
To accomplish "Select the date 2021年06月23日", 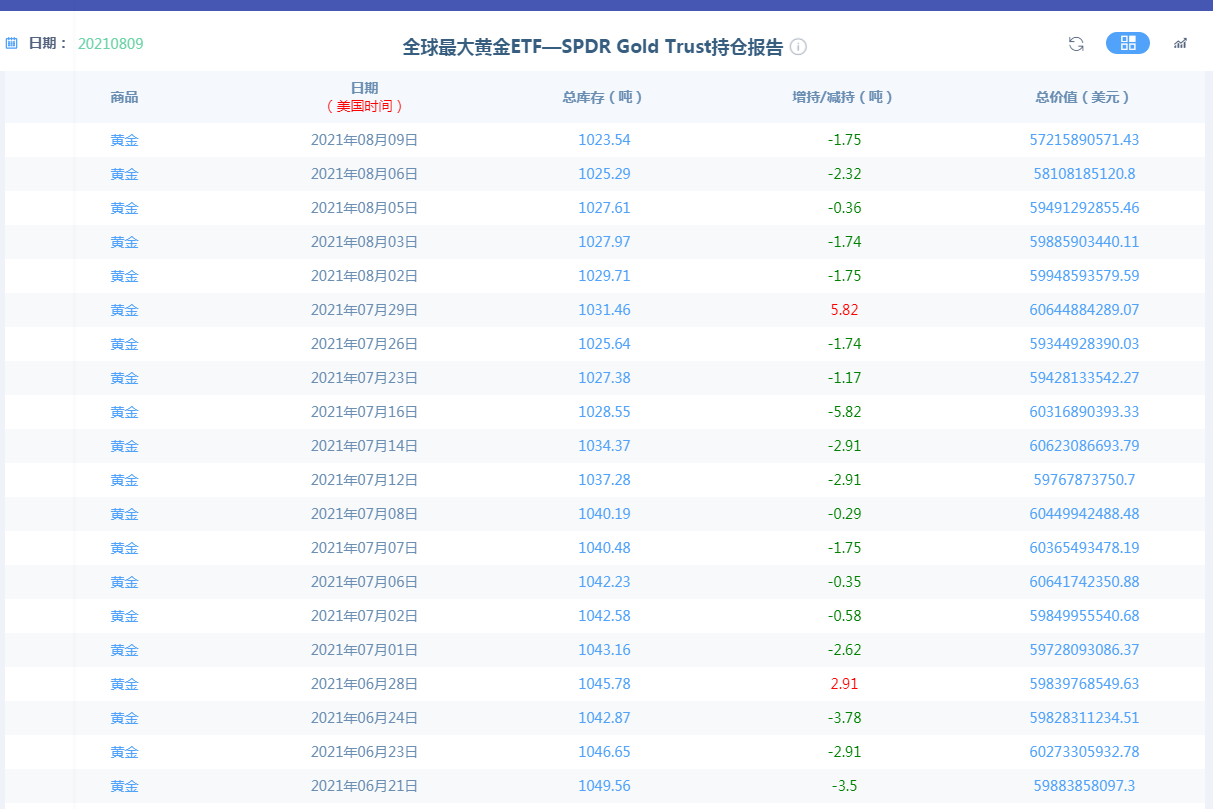I will coord(365,752).
